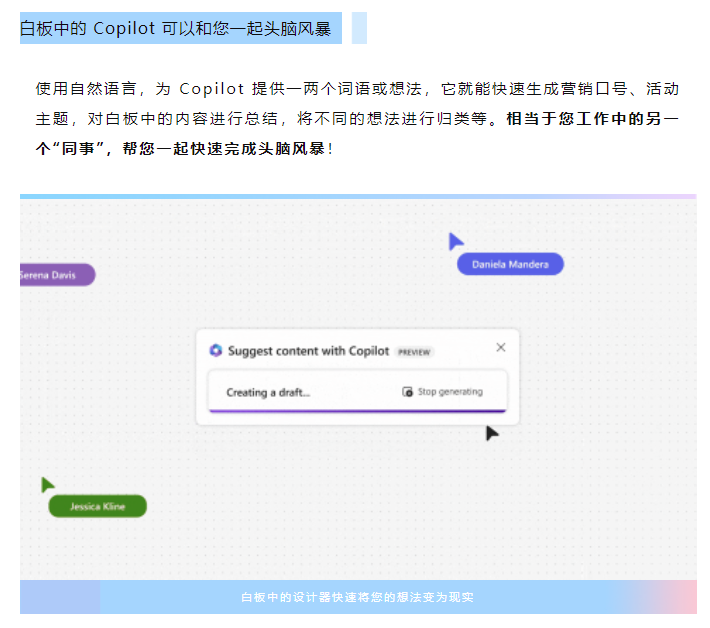Click the Suggest content with Copilot title
710x628 pixels.
[308, 351]
